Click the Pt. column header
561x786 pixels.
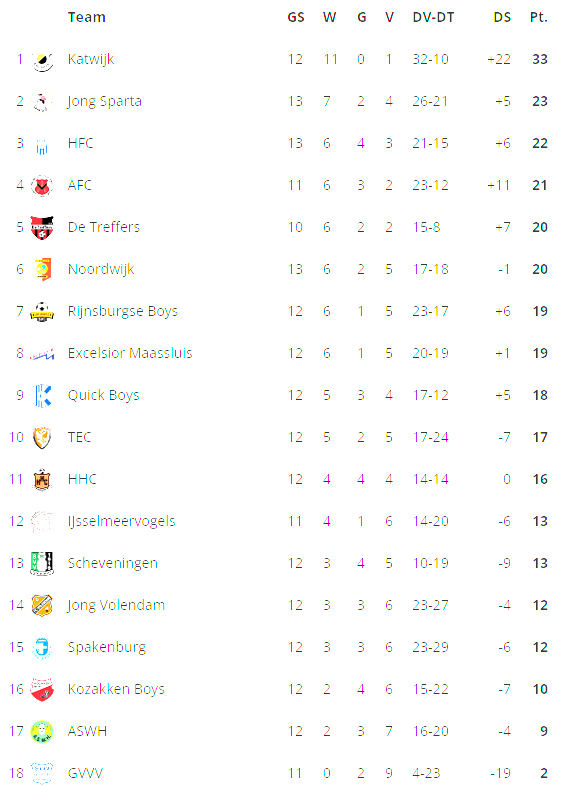[x=538, y=18]
